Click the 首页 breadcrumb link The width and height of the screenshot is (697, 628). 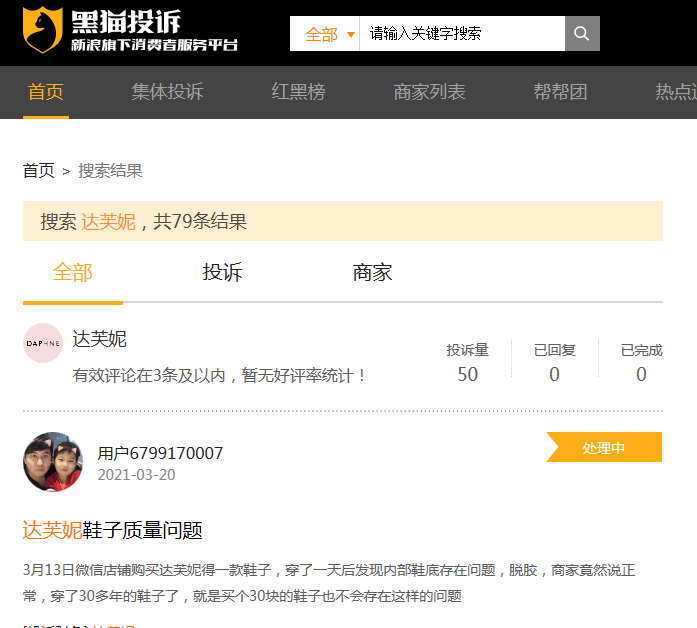[39, 171]
